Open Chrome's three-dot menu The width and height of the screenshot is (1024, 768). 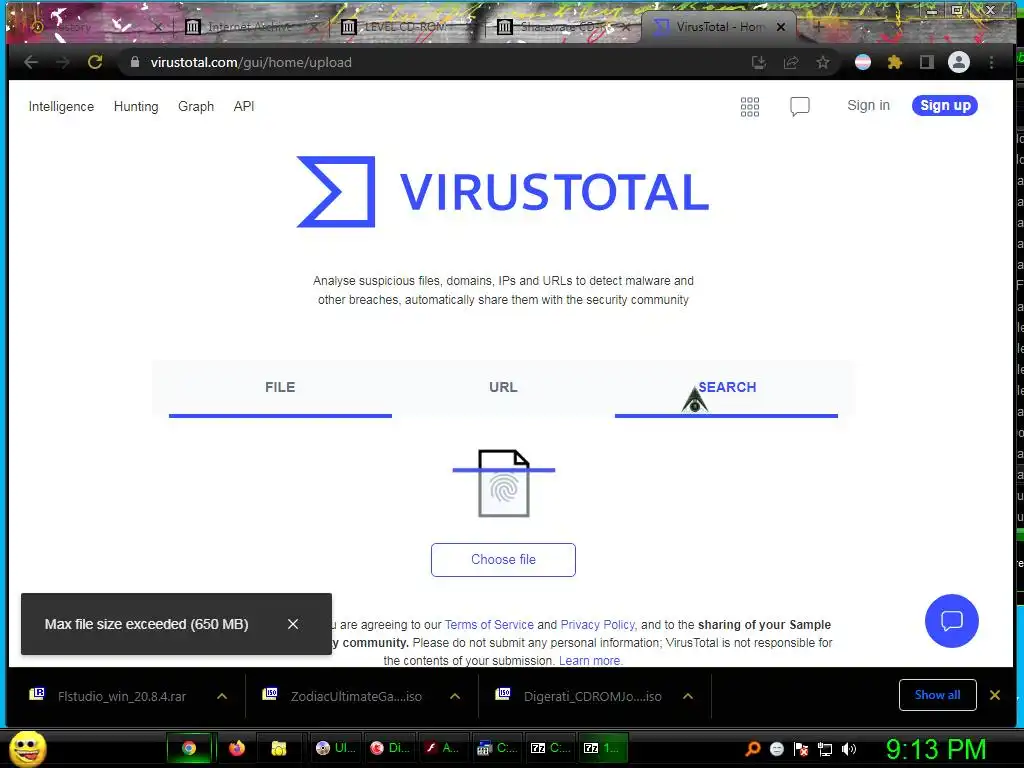pos(991,62)
